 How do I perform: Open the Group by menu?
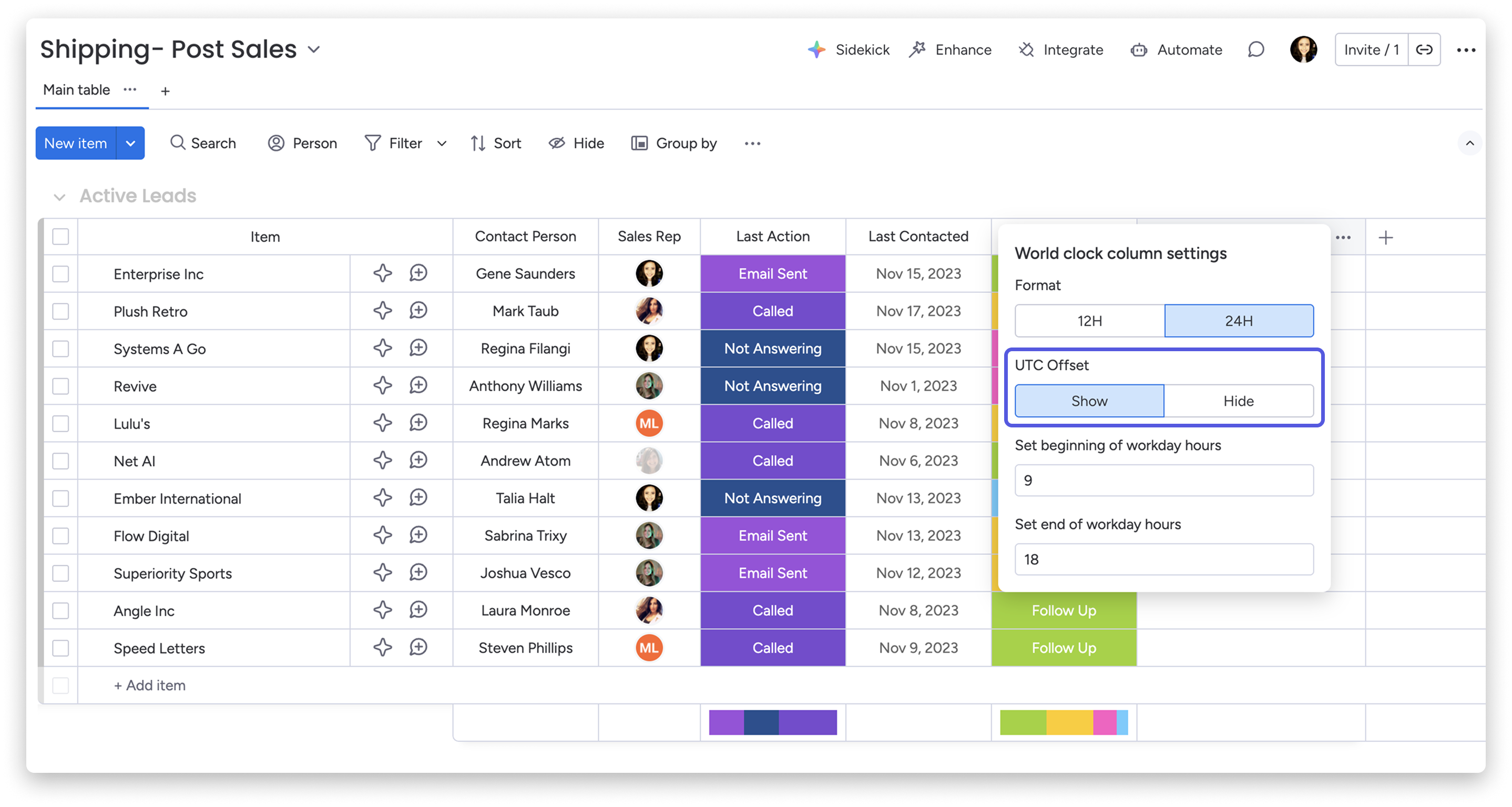pos(674,143)
